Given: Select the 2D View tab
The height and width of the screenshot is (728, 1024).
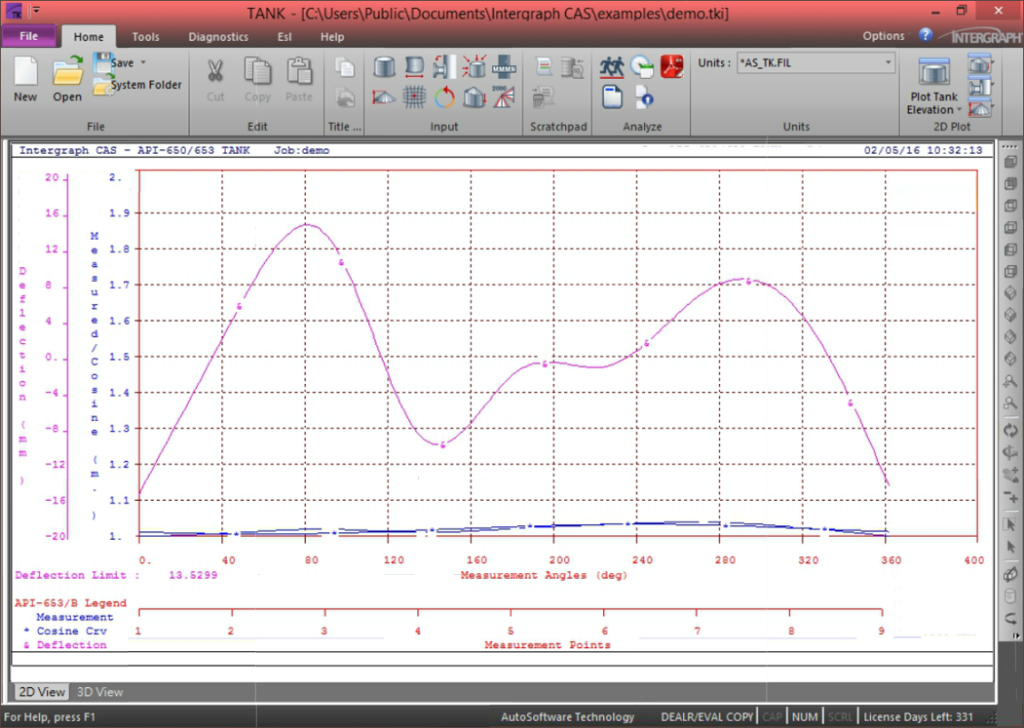Looking at the screenshot, I should (42, 692).
